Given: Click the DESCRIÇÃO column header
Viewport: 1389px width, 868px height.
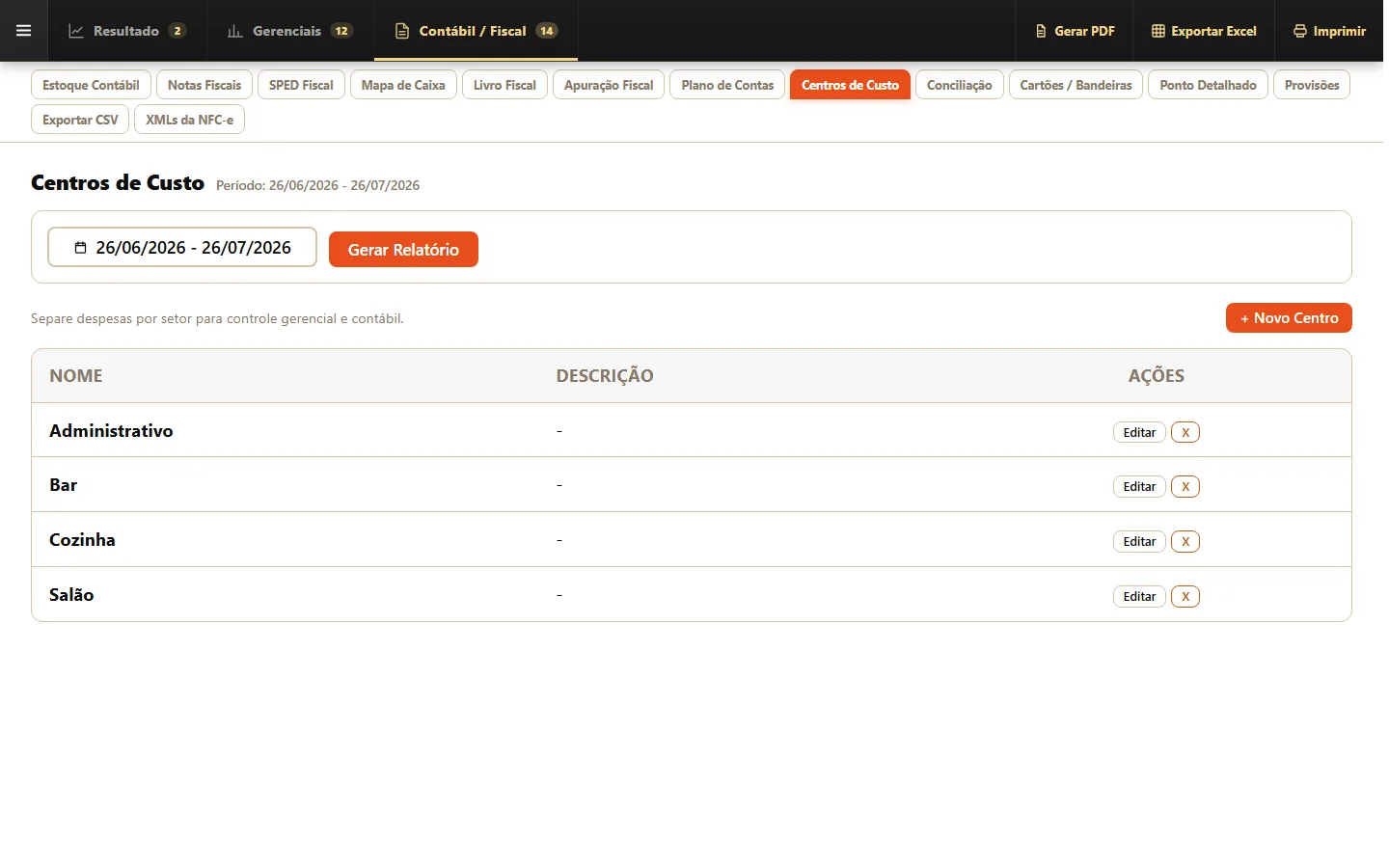Looking at the screenshot, I should 605,376.
